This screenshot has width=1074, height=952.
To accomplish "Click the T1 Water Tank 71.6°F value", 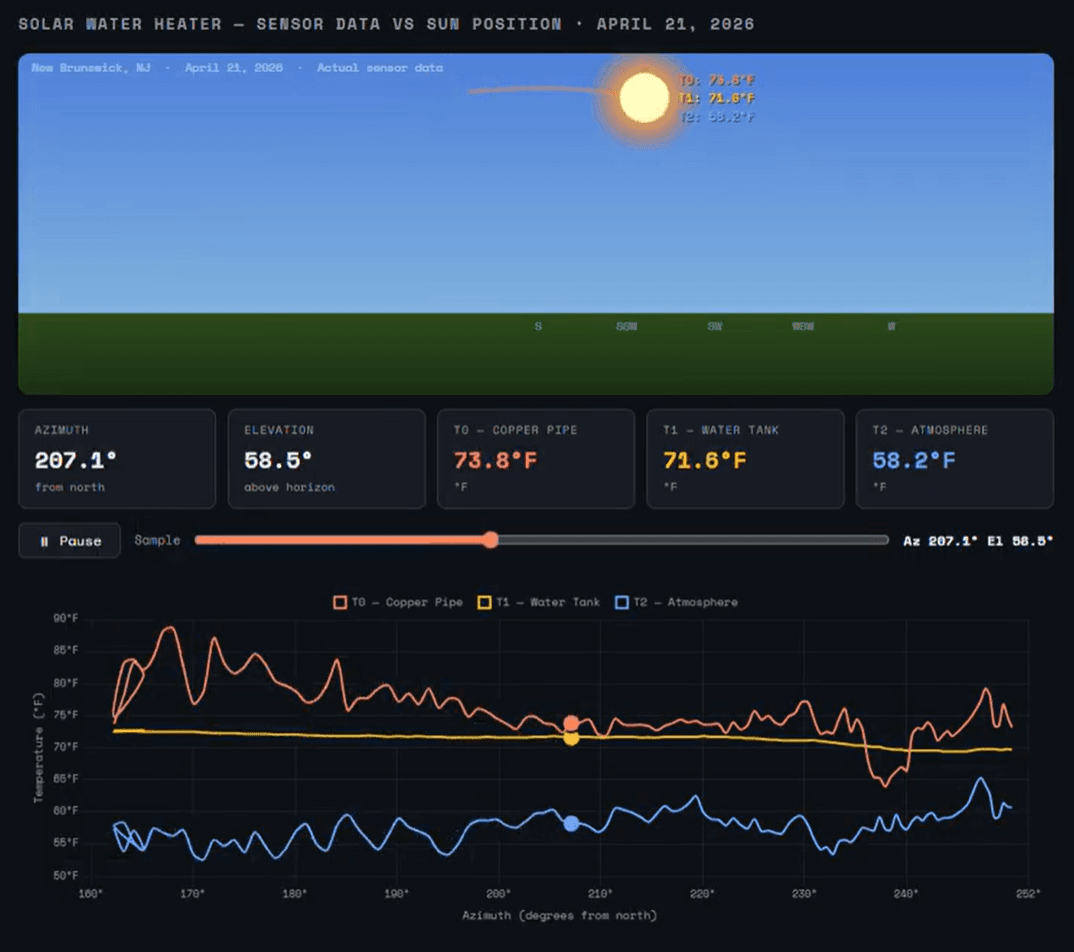I will click(705, 460).
